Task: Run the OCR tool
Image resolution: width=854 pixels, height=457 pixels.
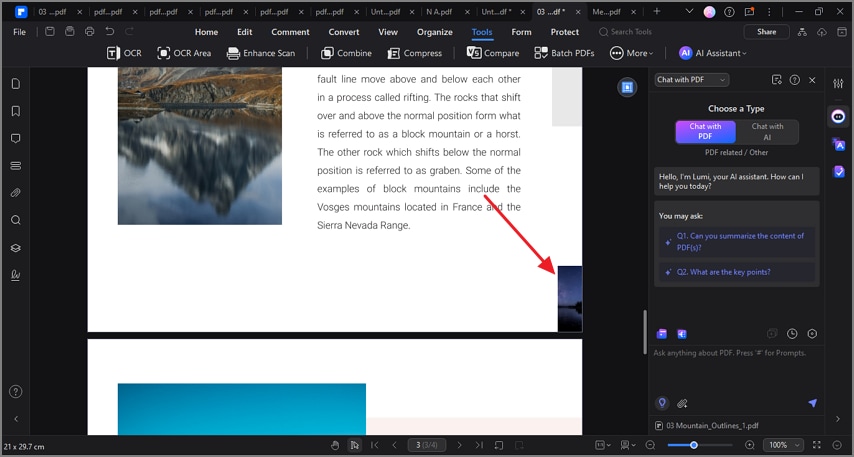Action: coord(124,53)
